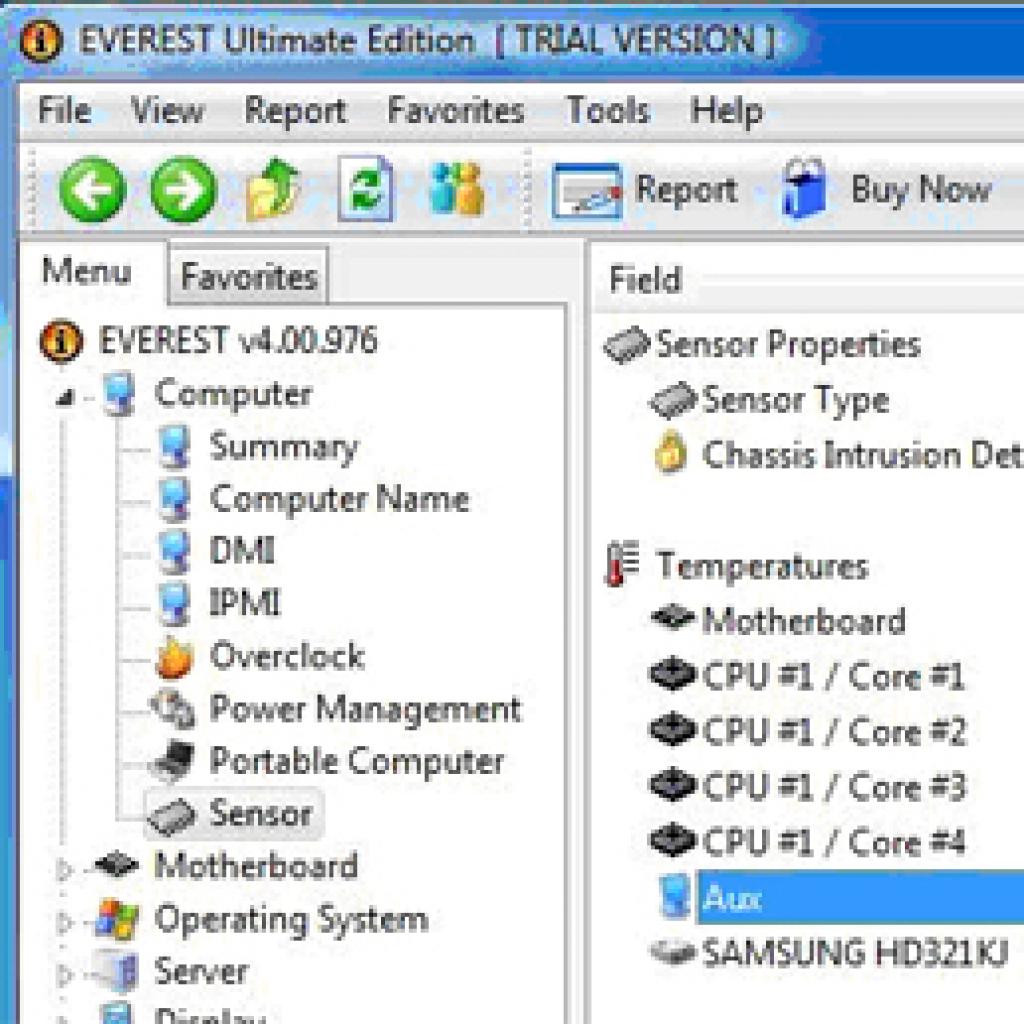Click the Sensor Properties group heading
This screenshot has width=1024, height=1024.
pyautogui.click(x=788, y=345)
